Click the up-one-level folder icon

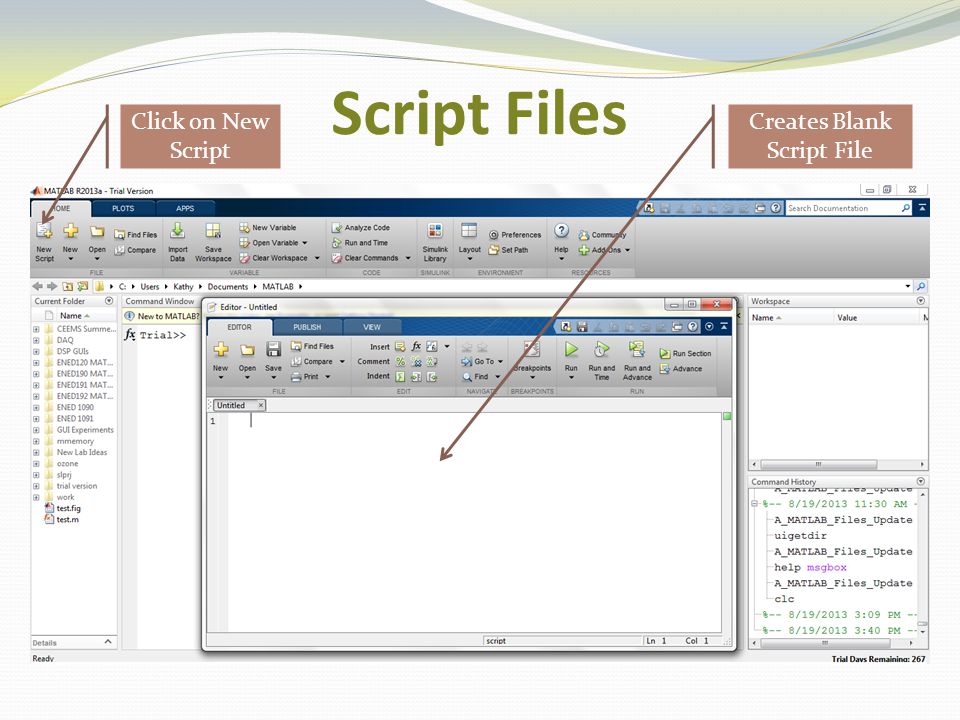67,286
